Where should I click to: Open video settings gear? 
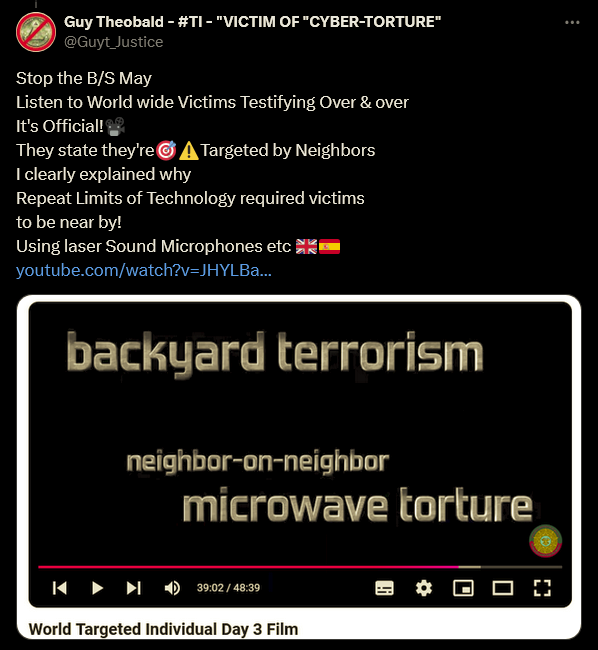click(424, 588)
